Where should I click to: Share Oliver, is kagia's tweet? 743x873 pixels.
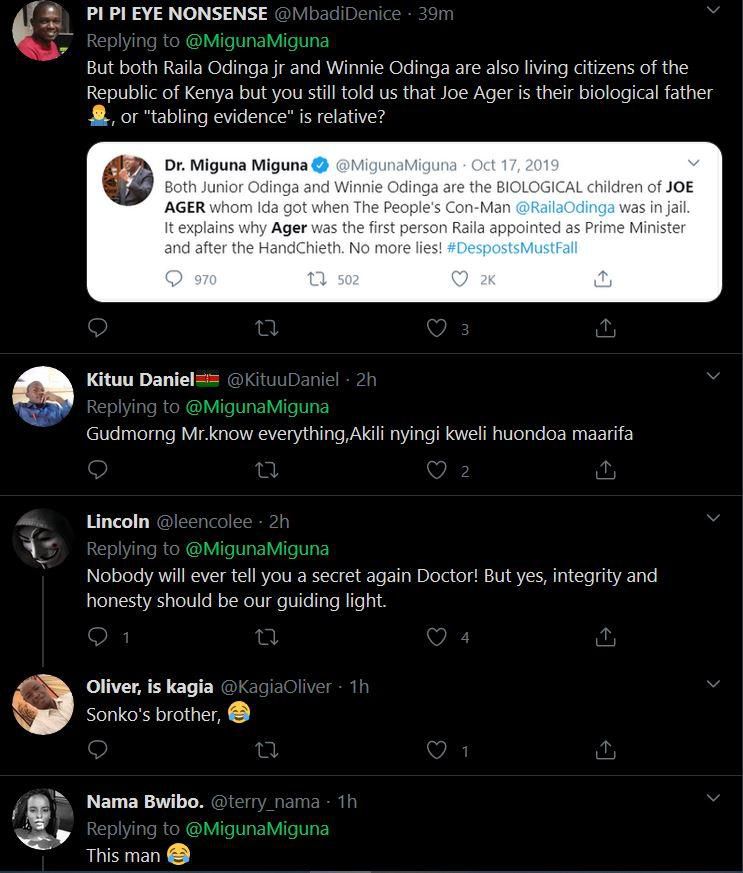coord(605,750)
